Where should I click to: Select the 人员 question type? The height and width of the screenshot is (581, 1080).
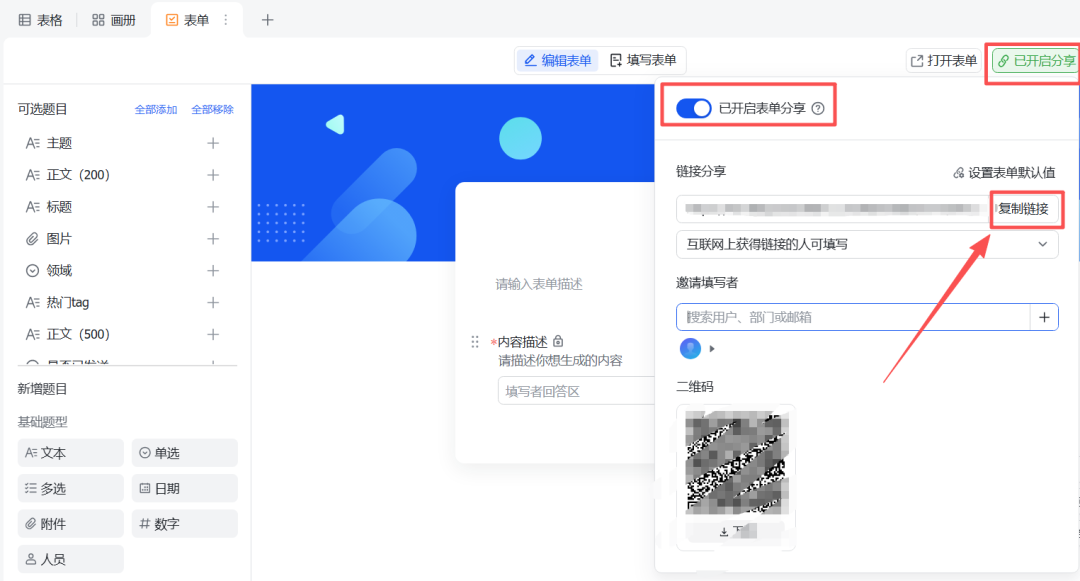pyautogui.click(x=70, y=558)
